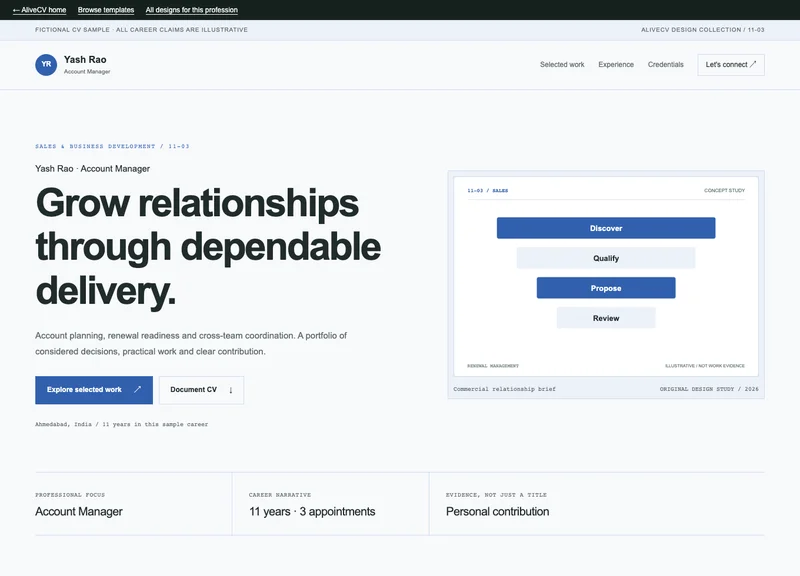The image size is (800, 576).
Task: Click the arrow icon on Explore selected work
Action: (x=137, y=389)
